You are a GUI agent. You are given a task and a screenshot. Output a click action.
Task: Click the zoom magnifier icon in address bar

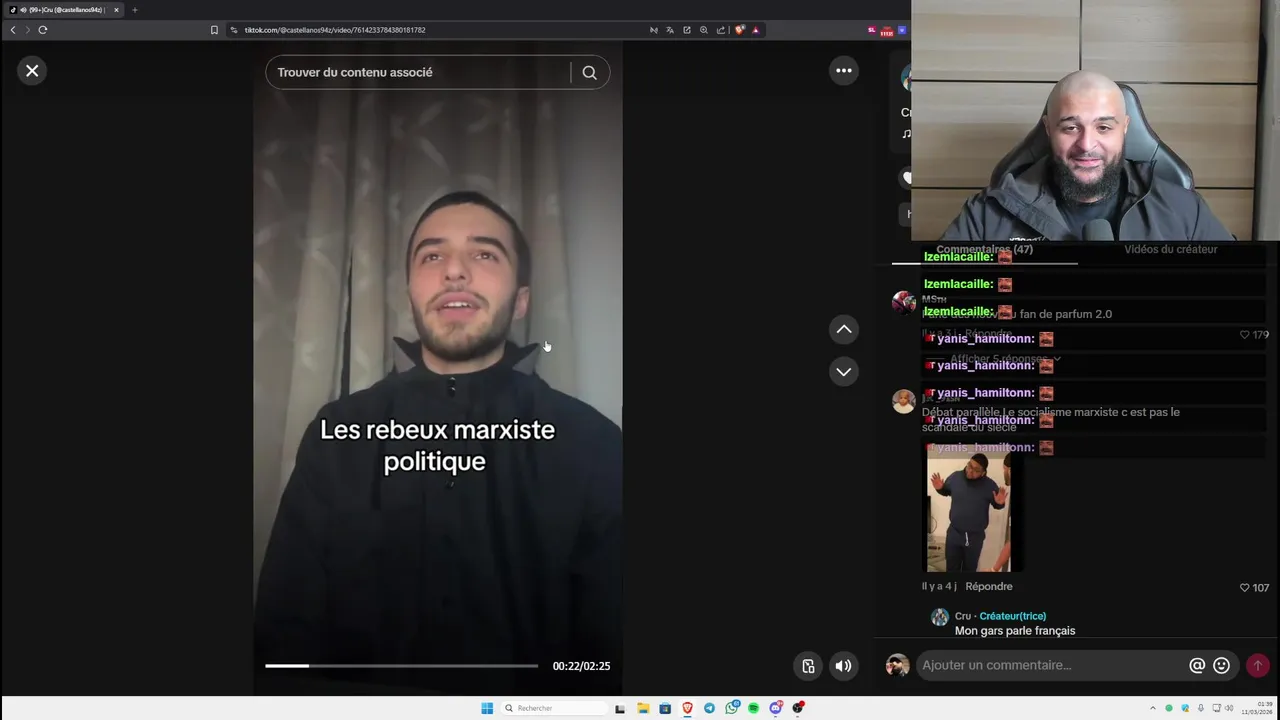(x=704, y=30)
